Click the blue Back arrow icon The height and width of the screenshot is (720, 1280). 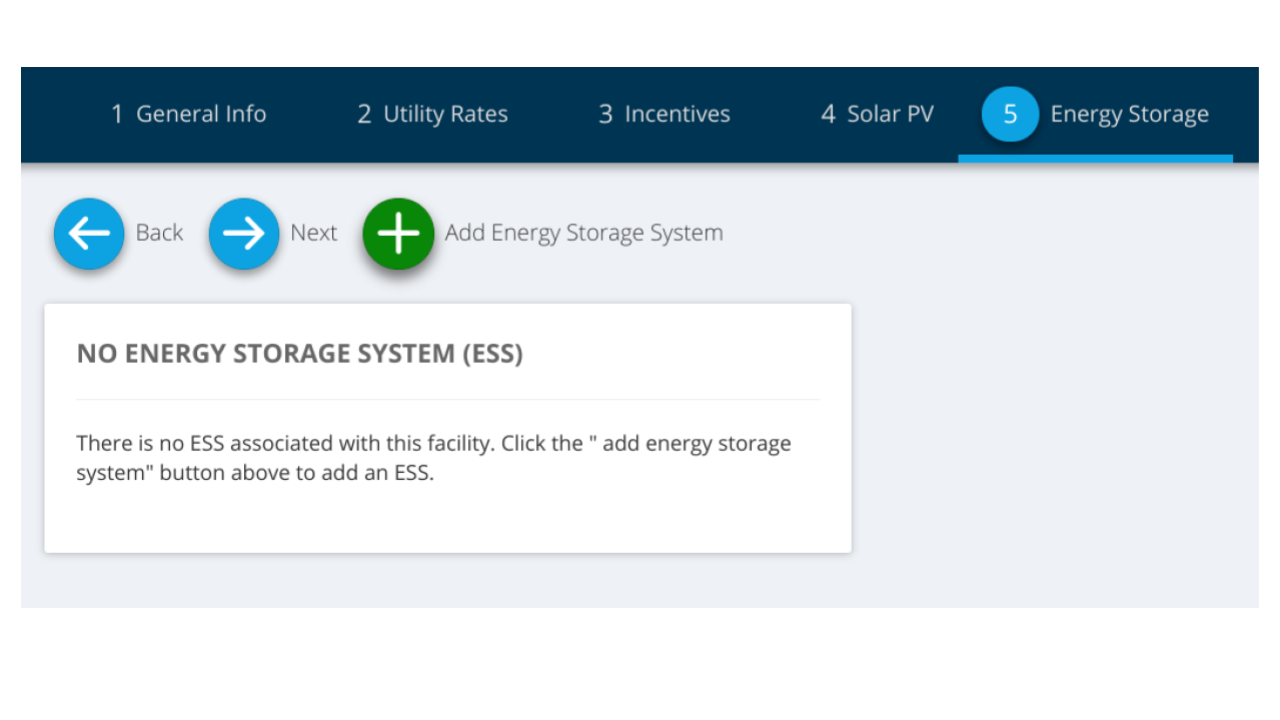89,234
